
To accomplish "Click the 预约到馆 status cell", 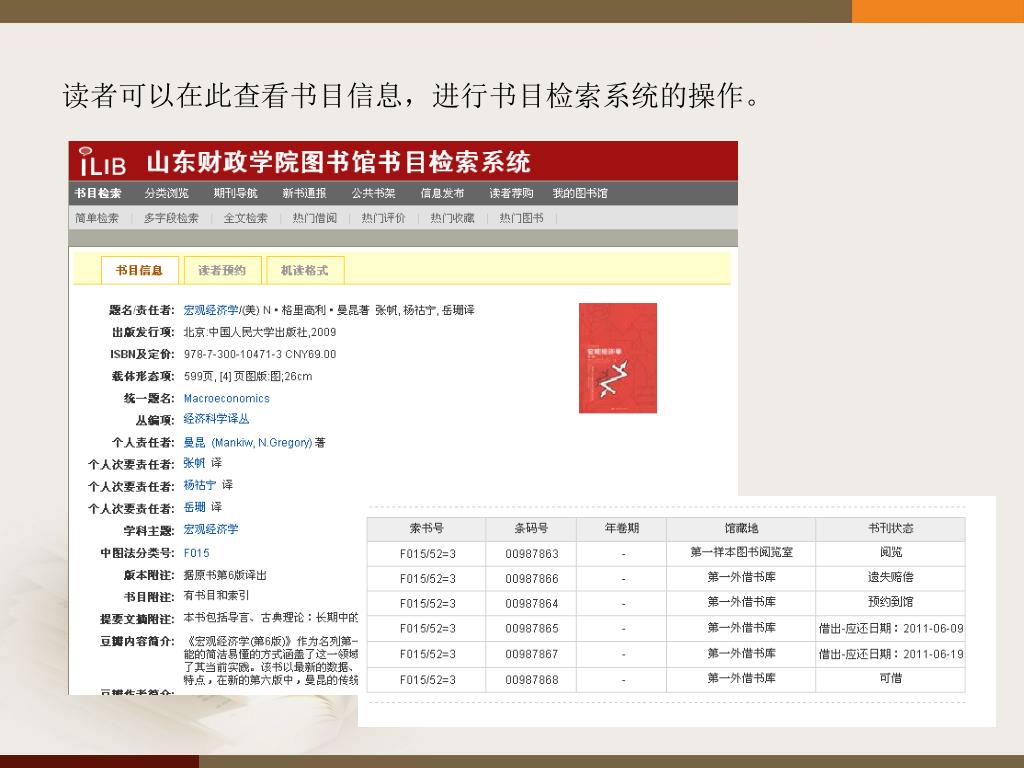I will point(890,602).
